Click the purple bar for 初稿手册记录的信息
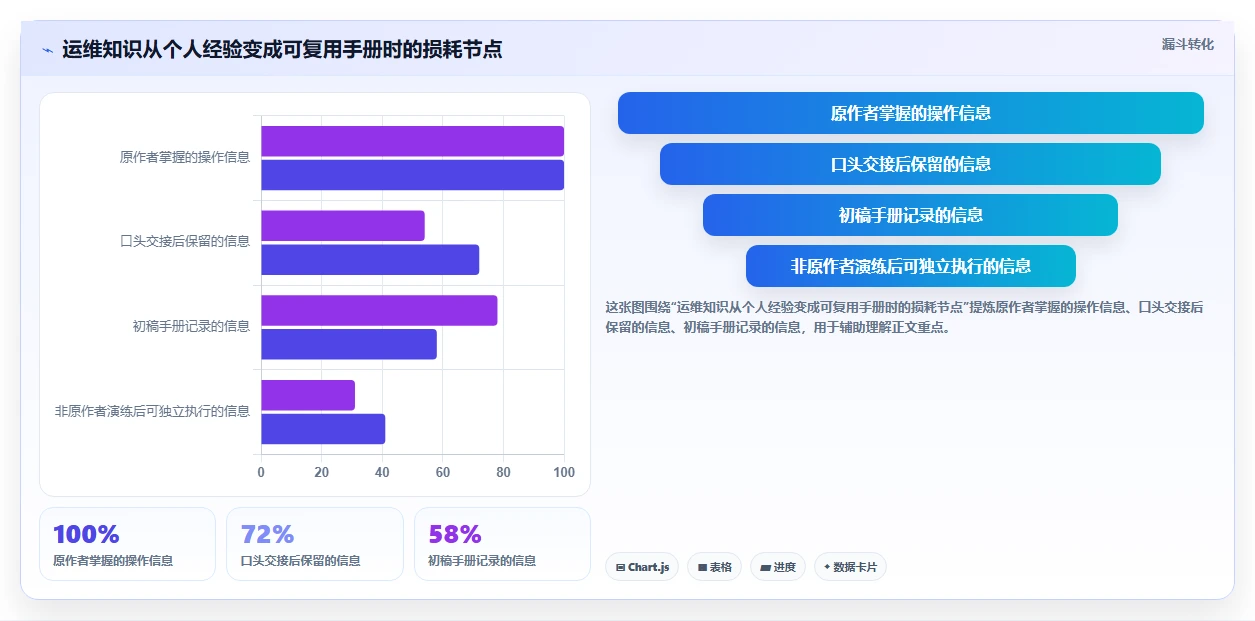This screenshot has width=1255, height=621. pos(379,311)
